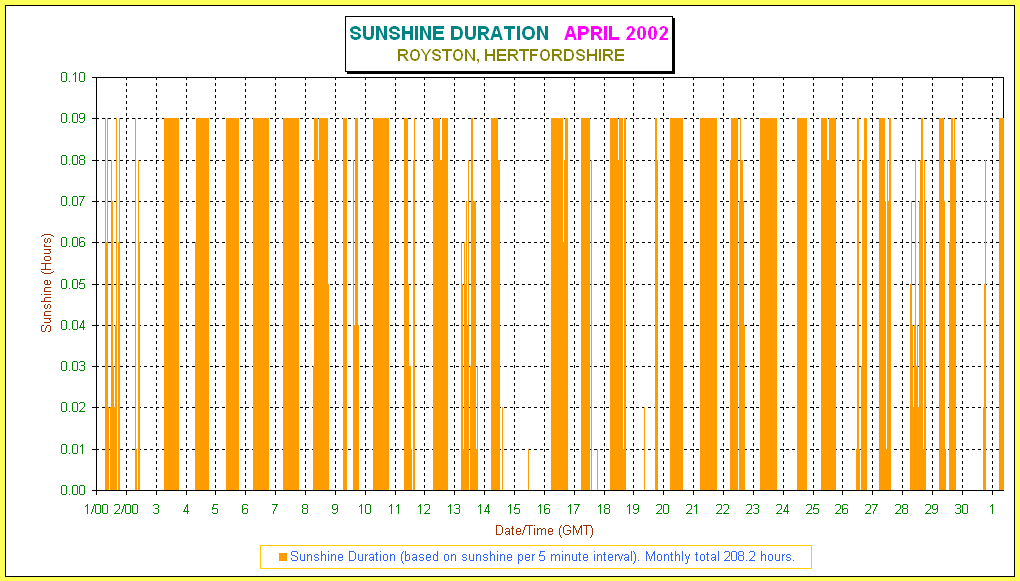Click the '1/00' x-axis date label
Screen dimensions: 1020x581
pos(96,509)
